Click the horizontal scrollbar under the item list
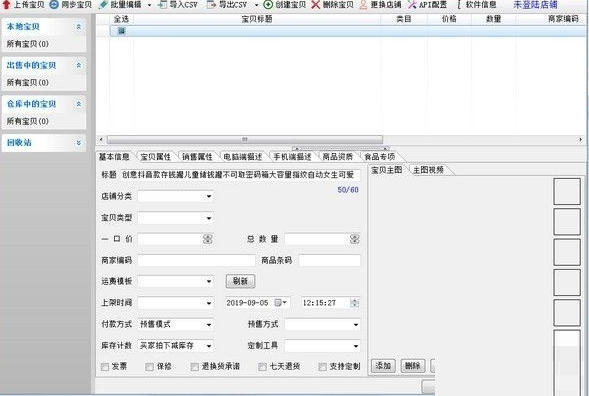 coord(245,140)
